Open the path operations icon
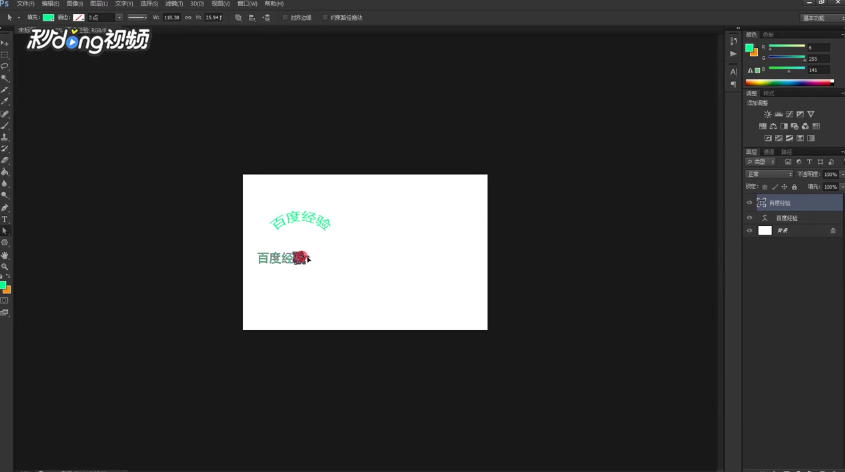 coord(238,18)
